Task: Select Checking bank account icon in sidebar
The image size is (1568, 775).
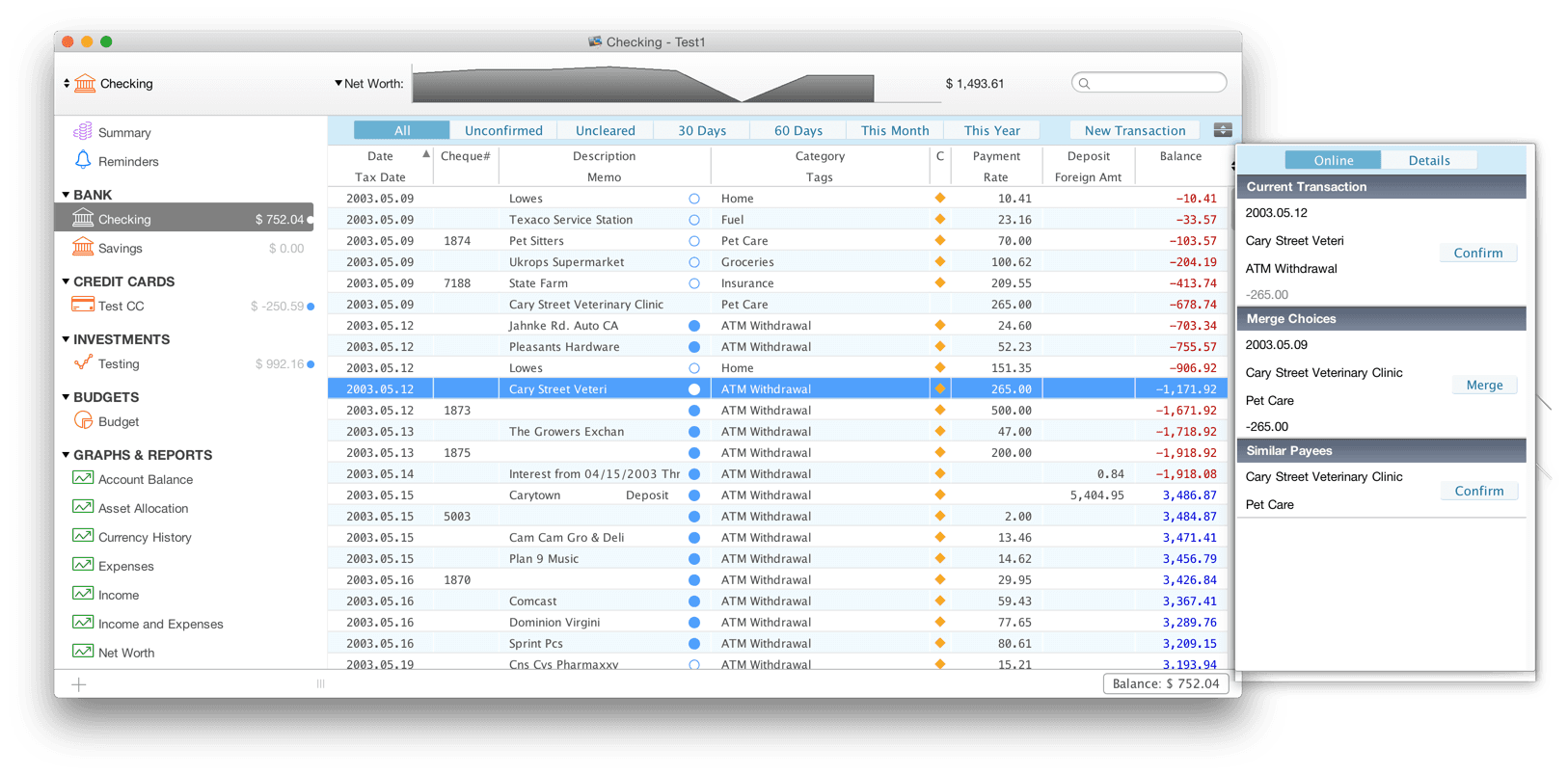Action: click(83, 219)
